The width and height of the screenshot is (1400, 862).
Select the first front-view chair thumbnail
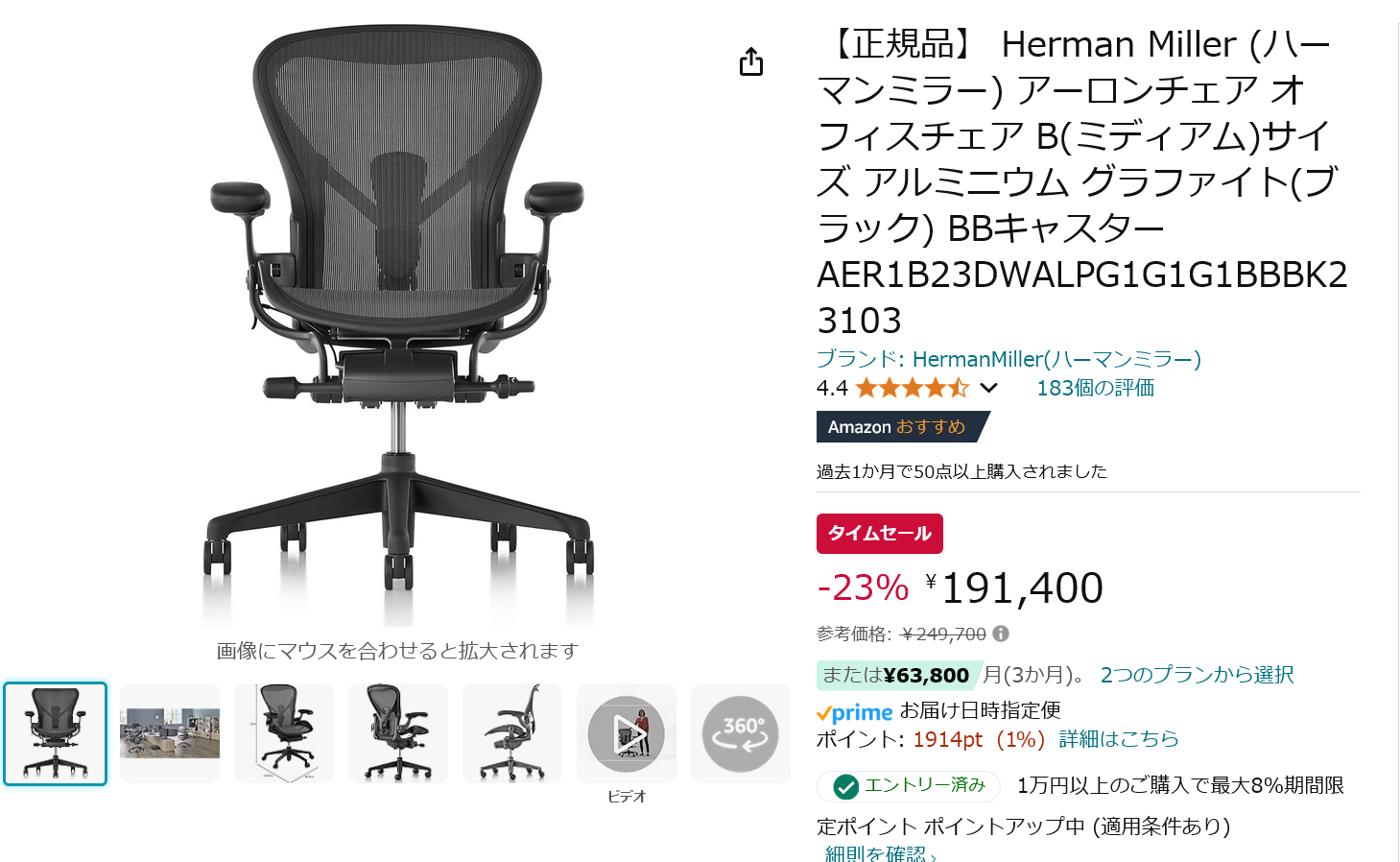click(x=56, y=734)
